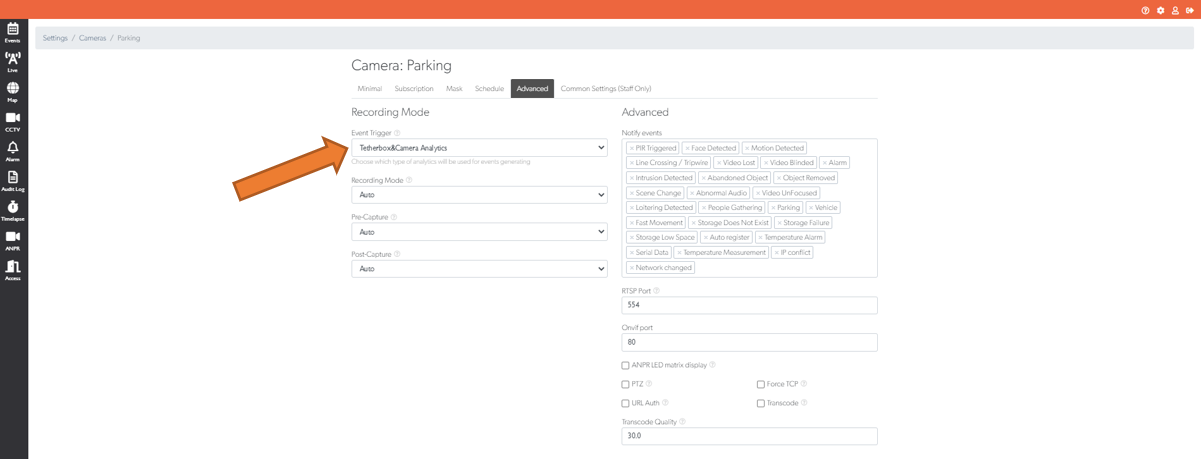Select the Advanced tab
This screenshot has width=1201, height=459.
pyautogui.click(x=532, y=89)
